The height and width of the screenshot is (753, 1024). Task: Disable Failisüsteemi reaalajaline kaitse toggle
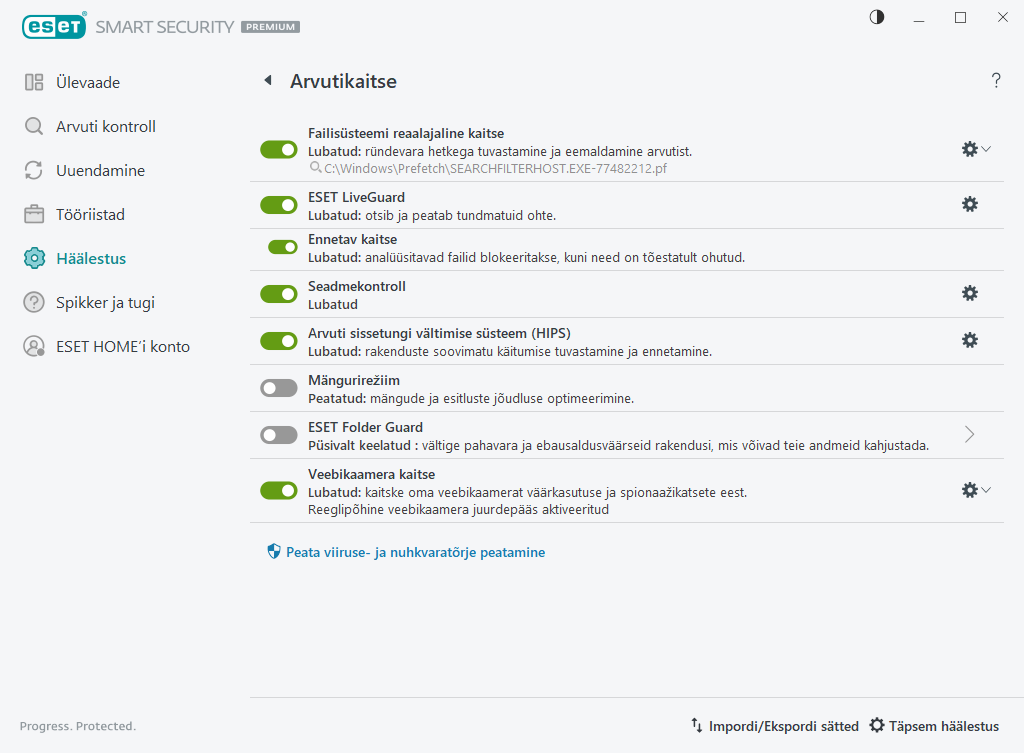click(279, 149)
